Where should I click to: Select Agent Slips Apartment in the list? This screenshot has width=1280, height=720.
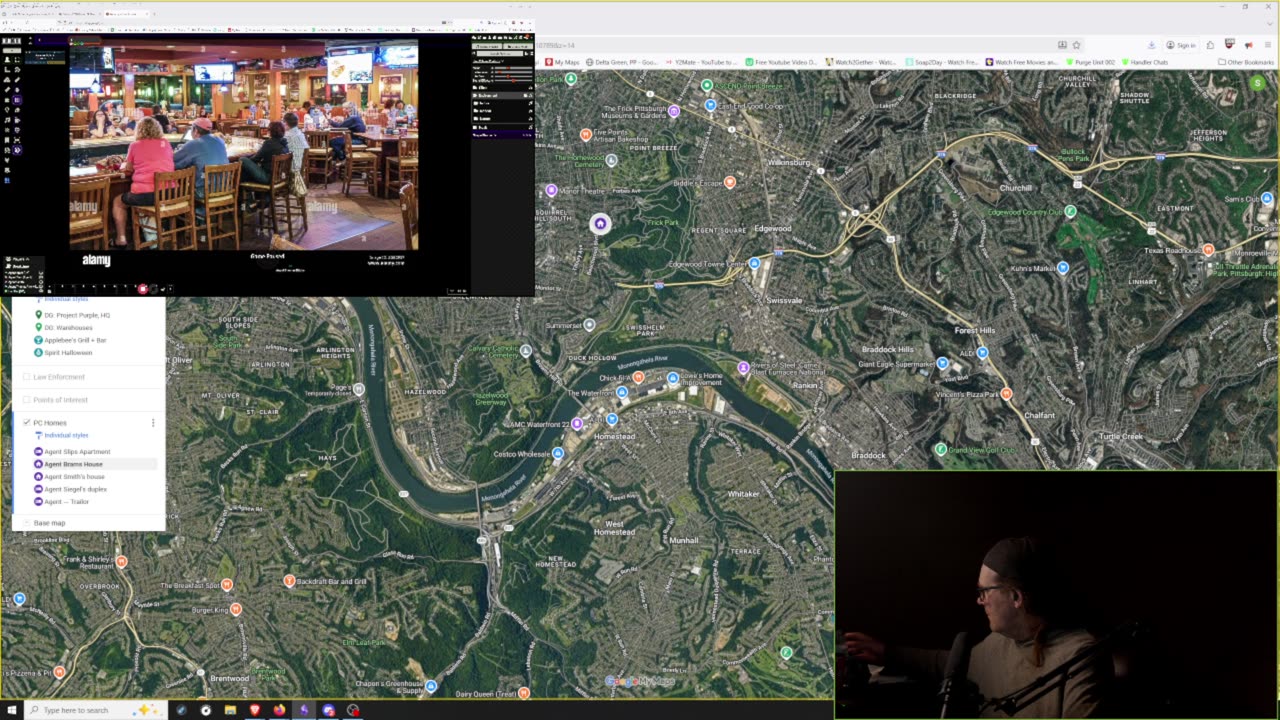pyautogui.click(x=77, y=452)
